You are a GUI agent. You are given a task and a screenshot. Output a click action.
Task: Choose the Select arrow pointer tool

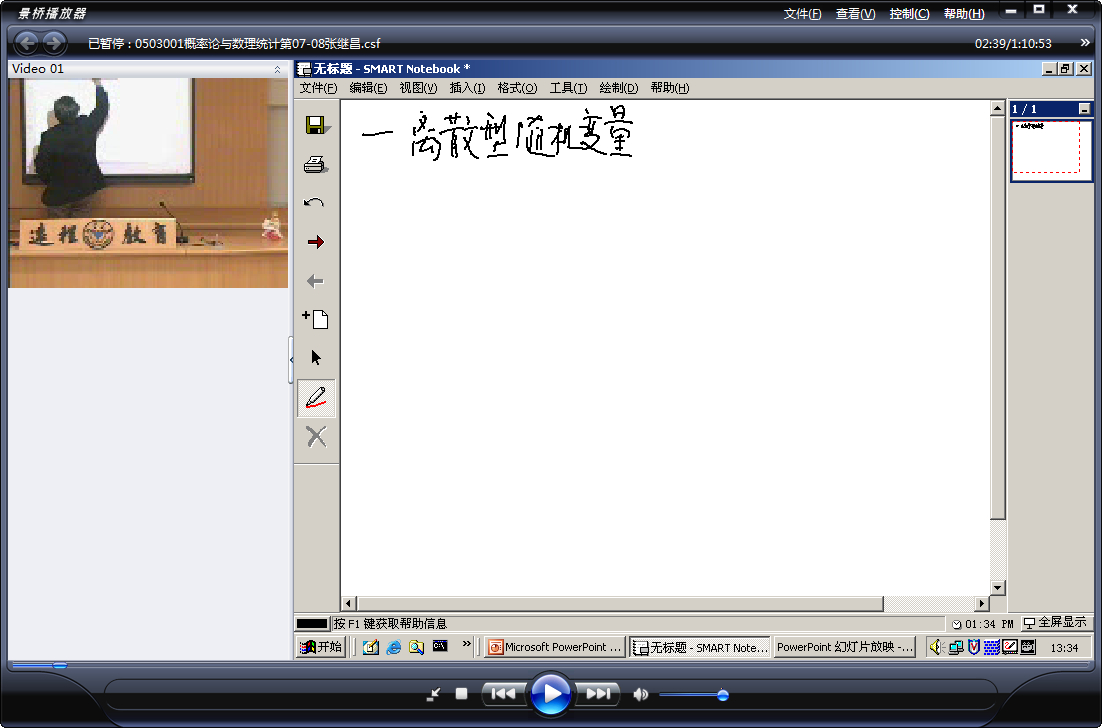(x=316, y=358)
